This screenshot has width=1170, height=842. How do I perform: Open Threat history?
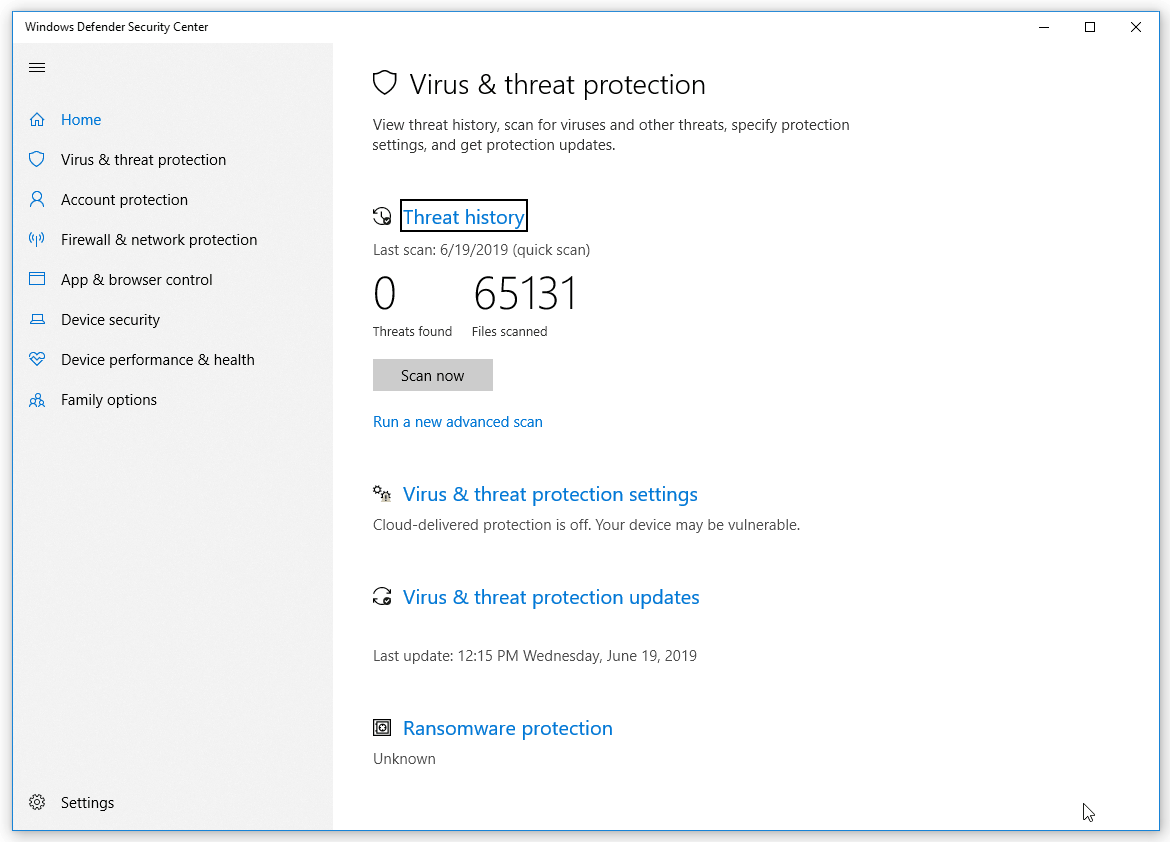tap(463, 215)
